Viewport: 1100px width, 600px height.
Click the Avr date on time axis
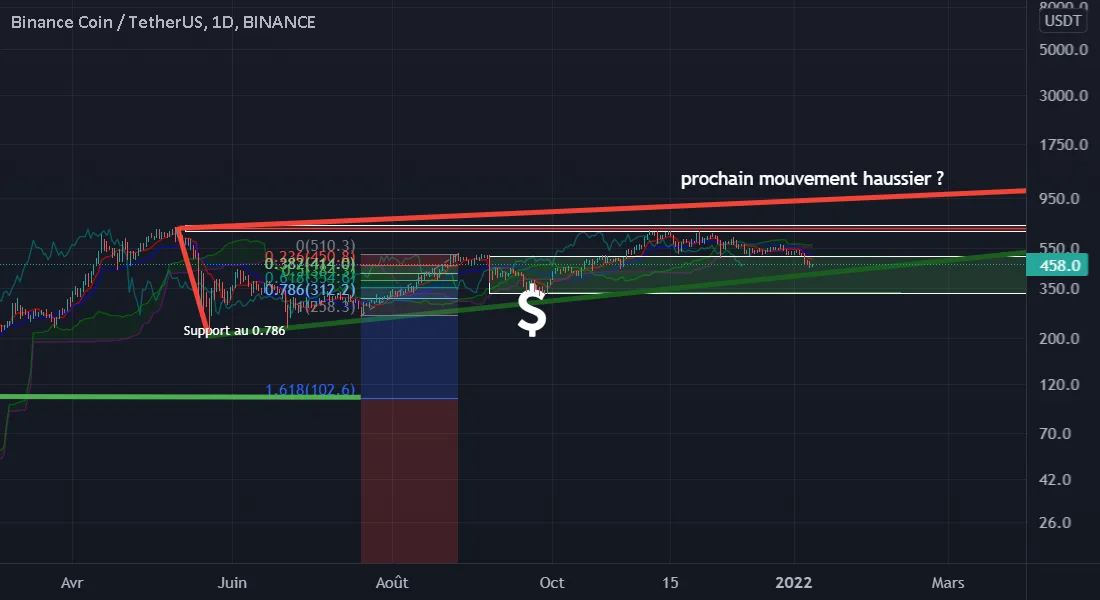click(x=72, y=582)
